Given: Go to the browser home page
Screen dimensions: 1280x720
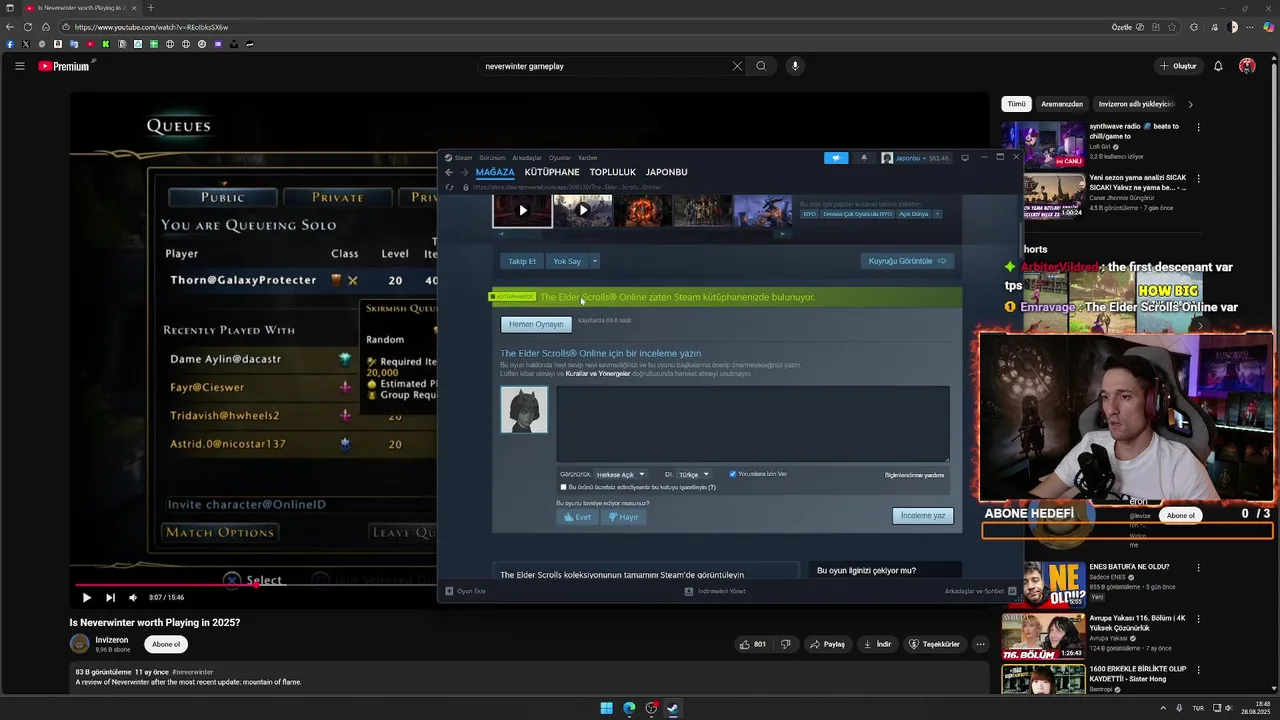Looking at the screenshot, I should 46,27.
